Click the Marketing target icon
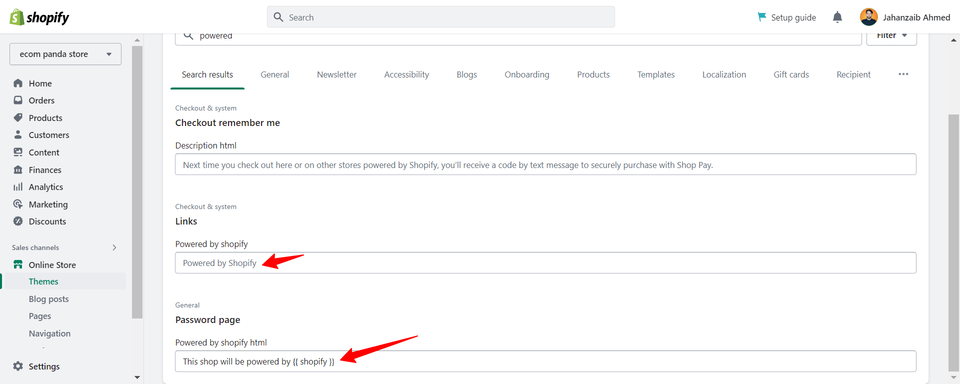960x384 pixels. click(x=18, y=205)
